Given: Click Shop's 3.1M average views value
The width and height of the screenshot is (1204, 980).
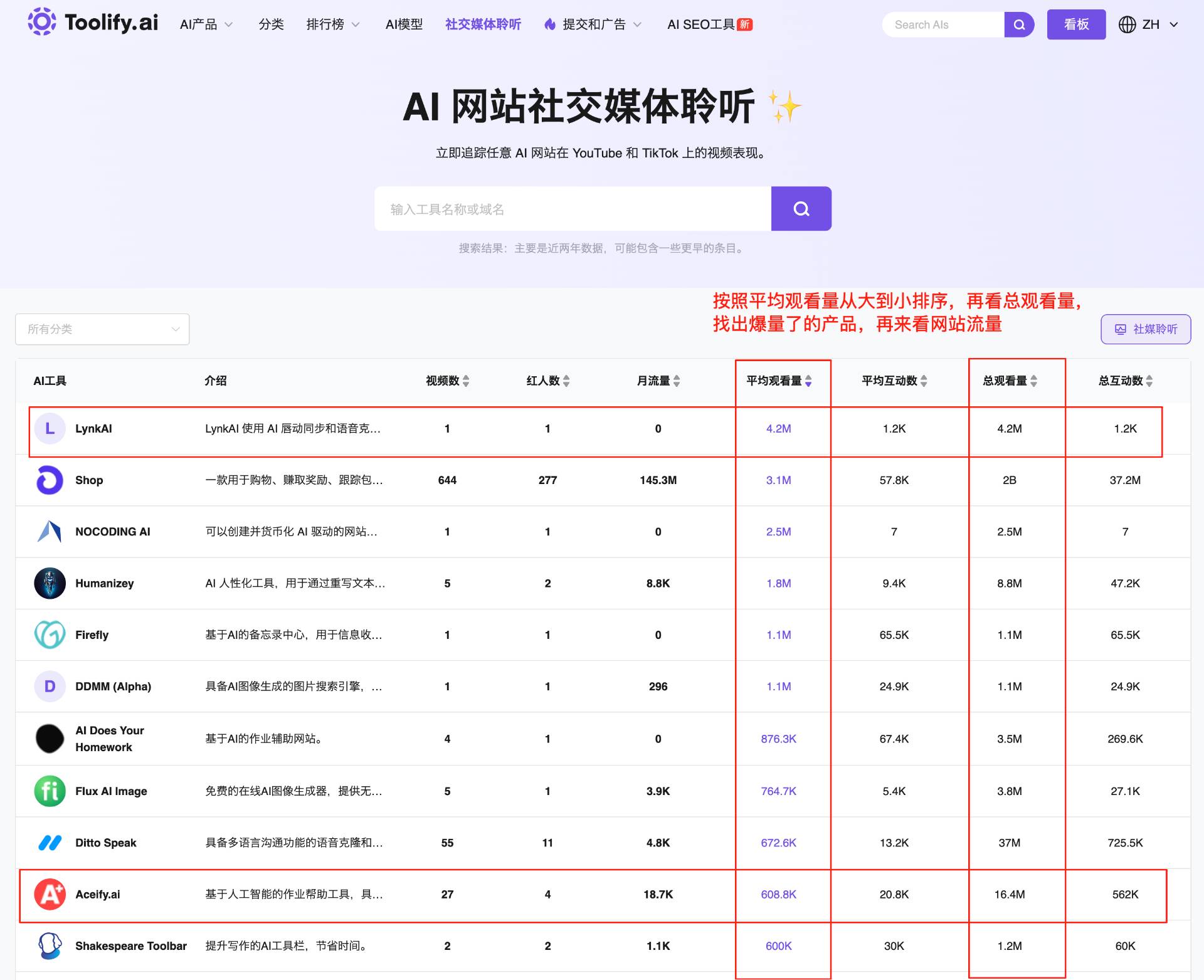Looking at the screenshot, I should coord(779,480).
